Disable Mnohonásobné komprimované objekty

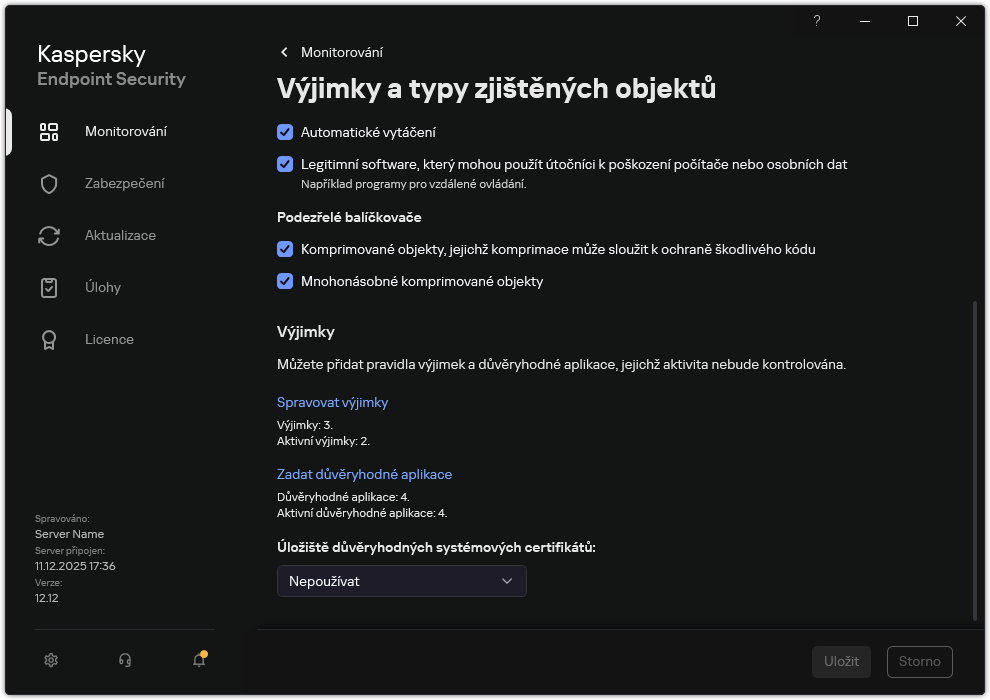pos(285,281)
